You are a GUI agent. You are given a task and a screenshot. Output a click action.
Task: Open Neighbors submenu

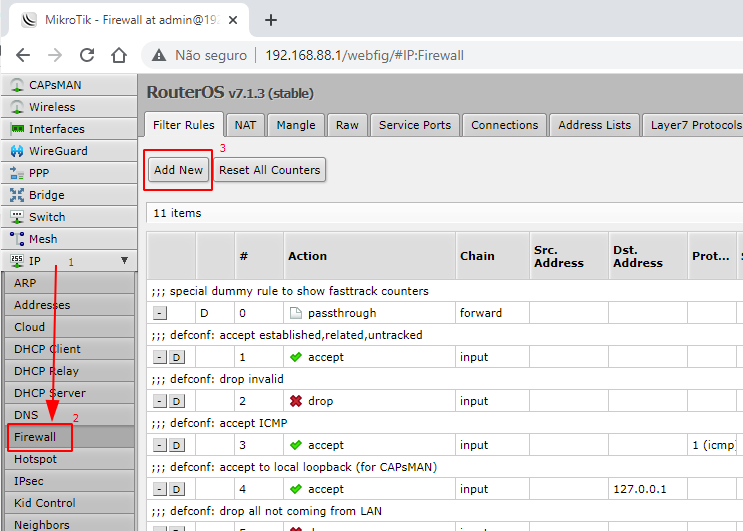click(x=69, y=524)
